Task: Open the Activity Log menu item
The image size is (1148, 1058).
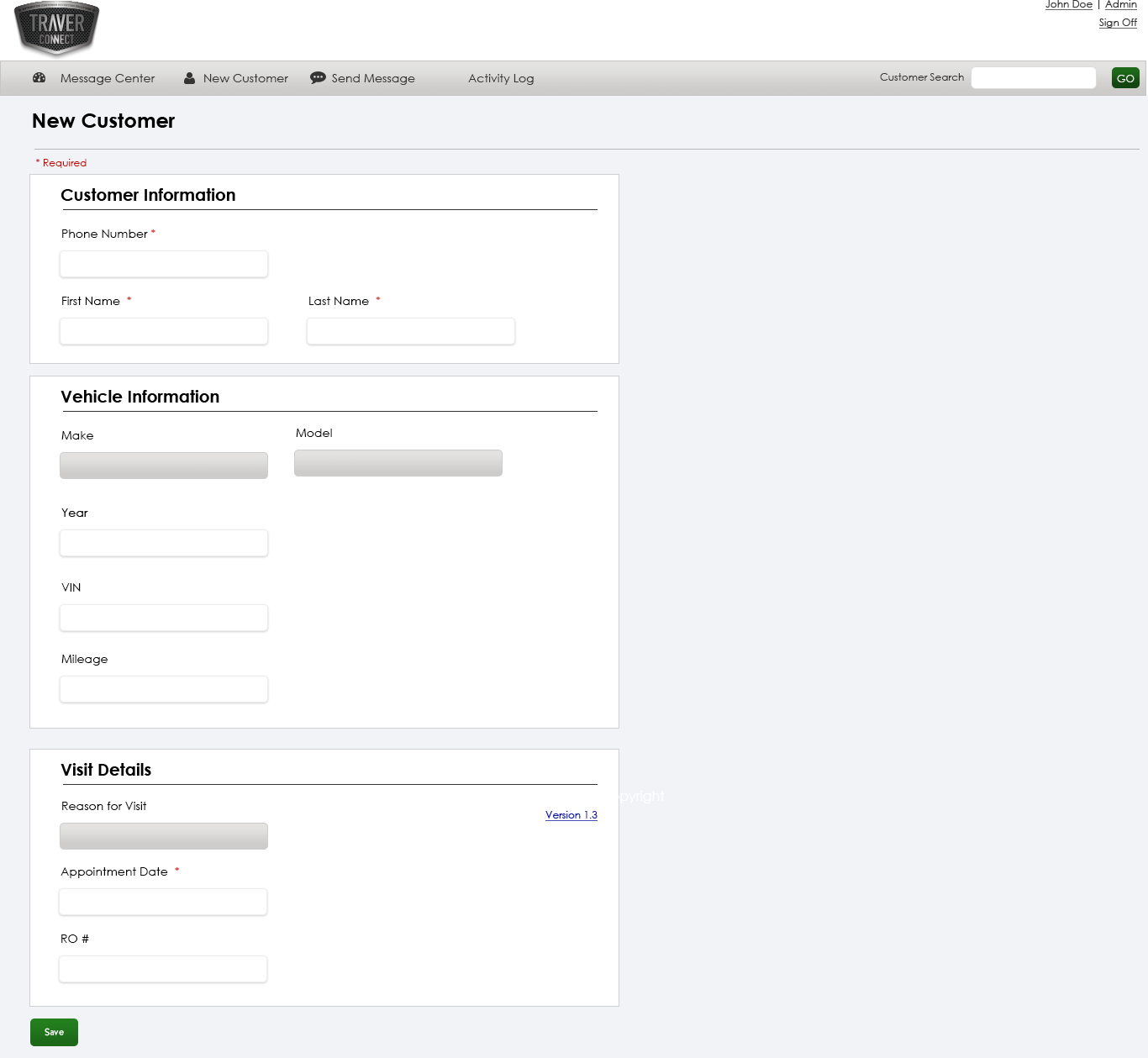Action: (501, 78)
